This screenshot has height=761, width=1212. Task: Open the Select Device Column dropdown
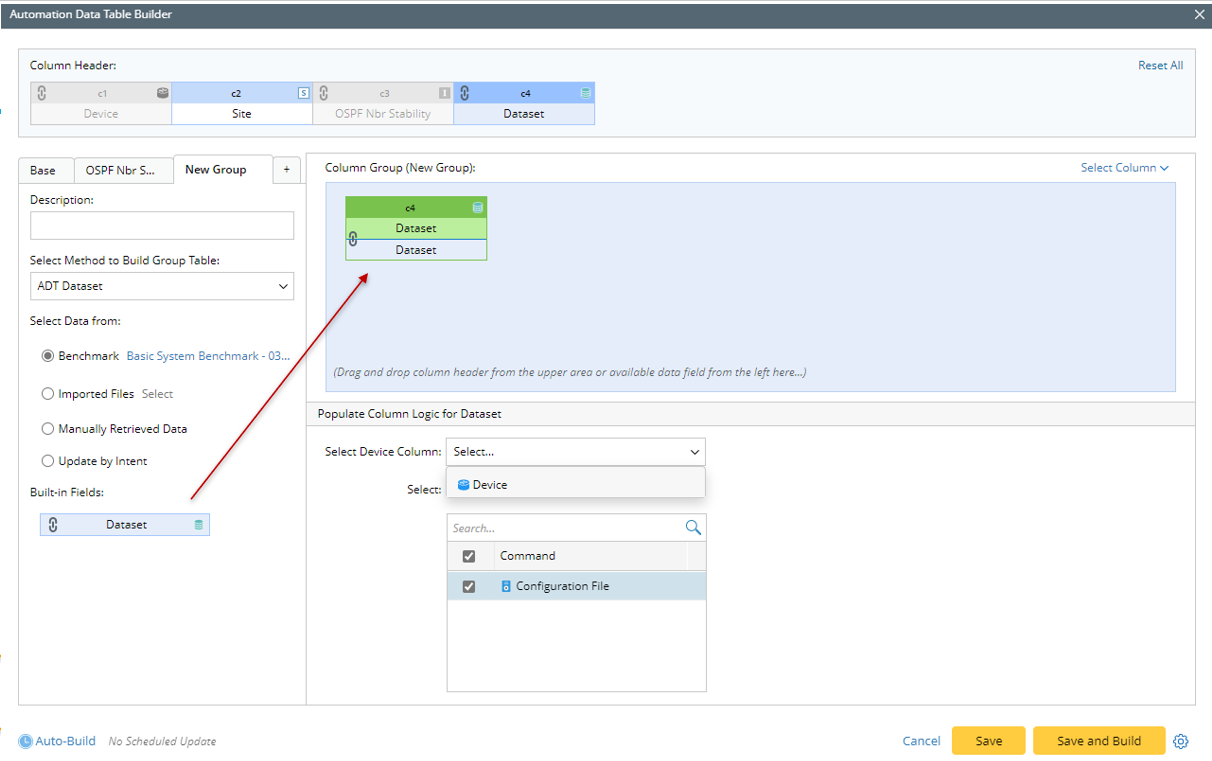[575, 452]
